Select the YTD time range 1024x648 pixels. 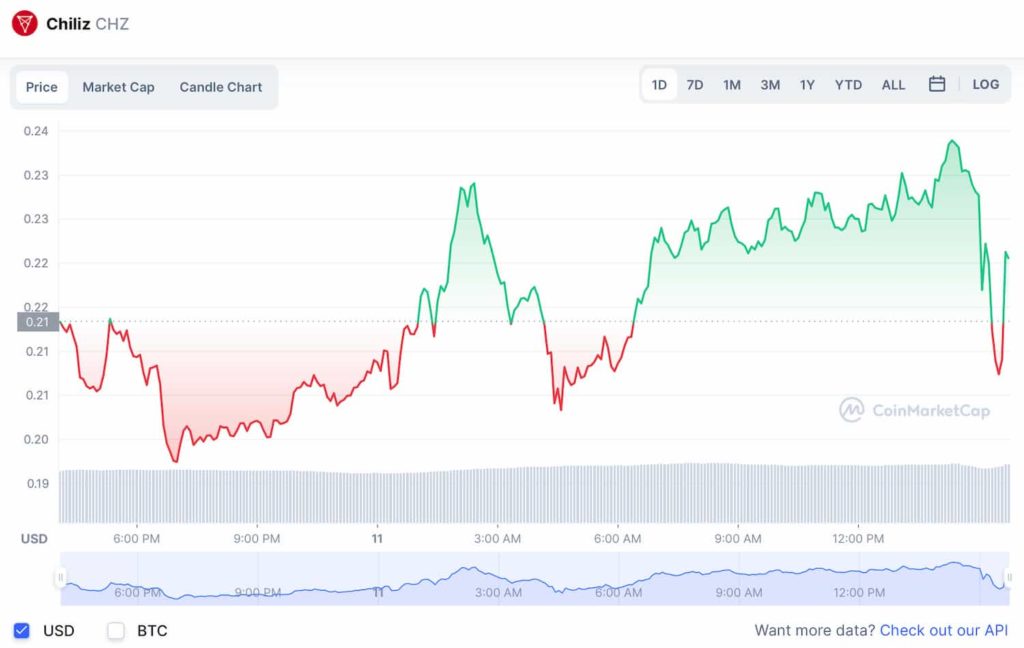click(848, 85)
